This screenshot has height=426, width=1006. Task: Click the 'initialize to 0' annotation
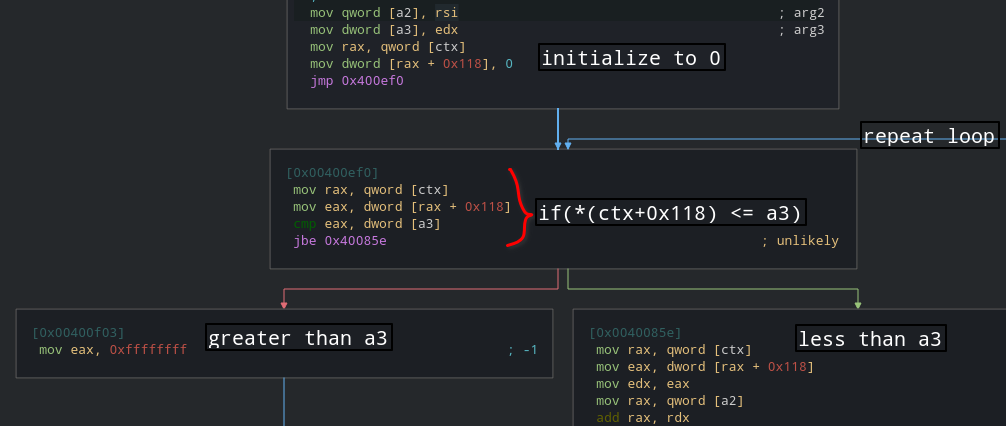[x=630, y=59]
